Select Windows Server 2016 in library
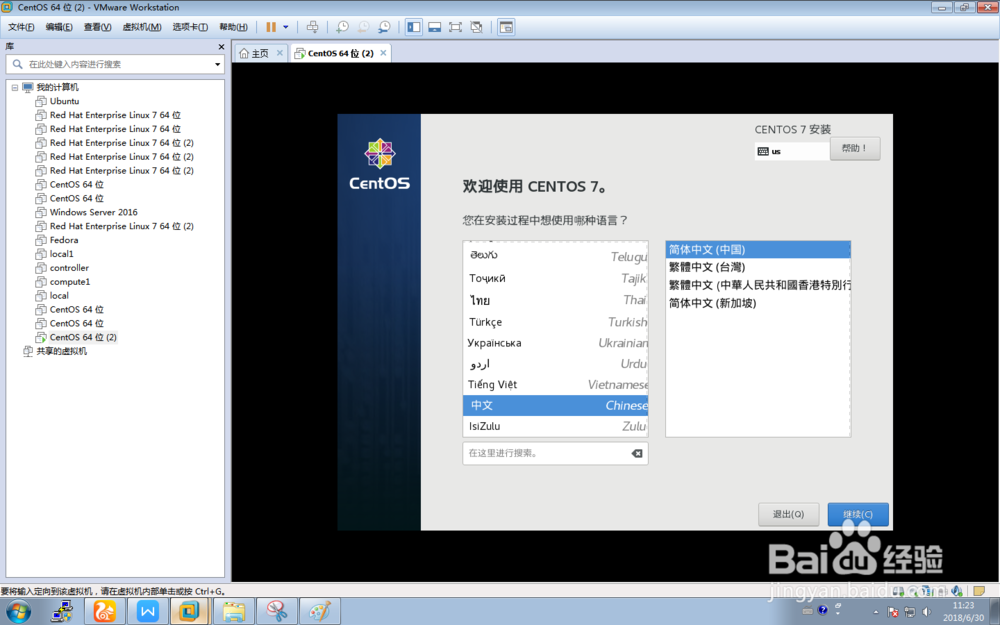Screen dimensions: 1000x625 (x=93, y=212)
